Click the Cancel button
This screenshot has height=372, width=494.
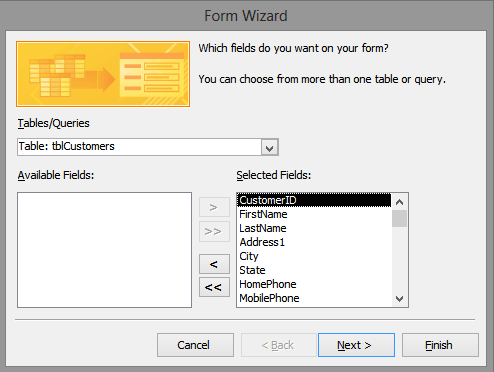pos(195,345)
